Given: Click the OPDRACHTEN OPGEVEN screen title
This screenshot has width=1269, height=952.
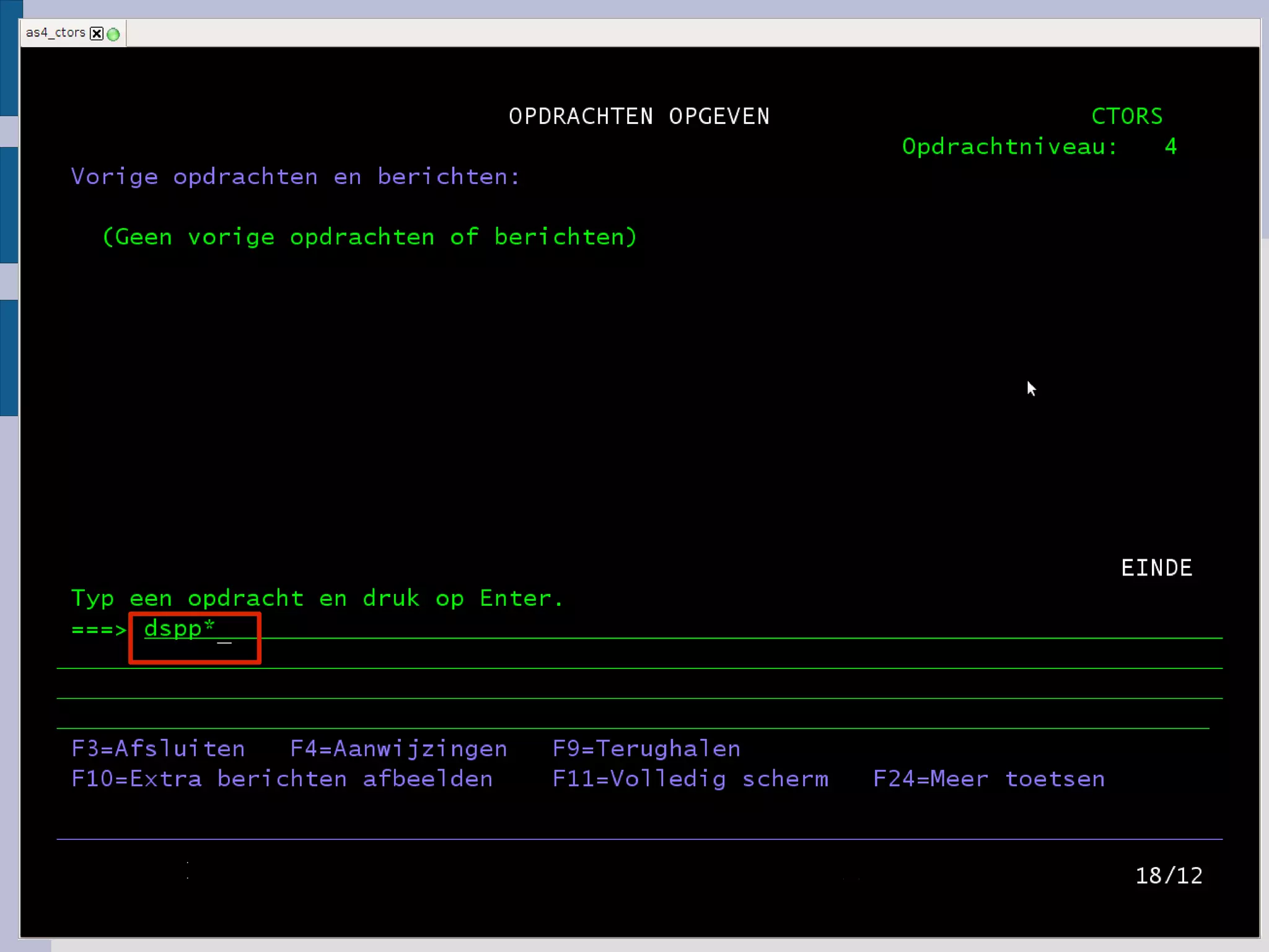Looking at the screenshot, I should (x=639, y=116).
